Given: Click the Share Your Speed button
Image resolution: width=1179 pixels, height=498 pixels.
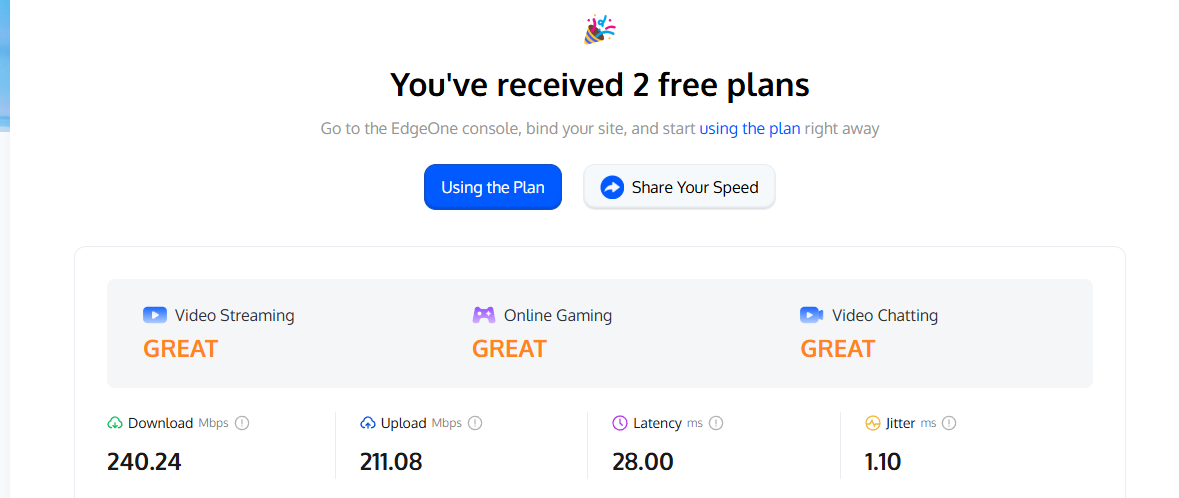Looking at the screenshot, I should pyautogui.click(x=679, y=187).
